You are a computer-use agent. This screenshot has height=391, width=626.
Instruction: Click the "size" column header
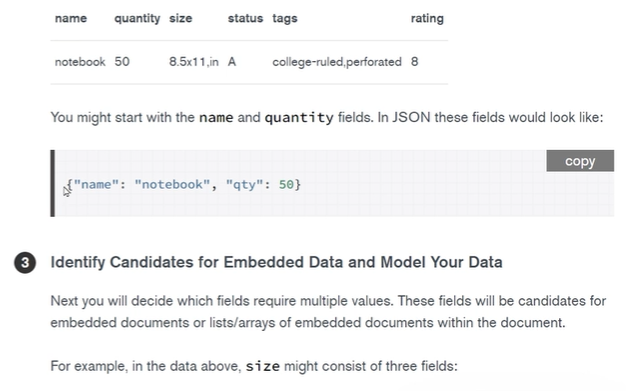(x=180, y=18)
